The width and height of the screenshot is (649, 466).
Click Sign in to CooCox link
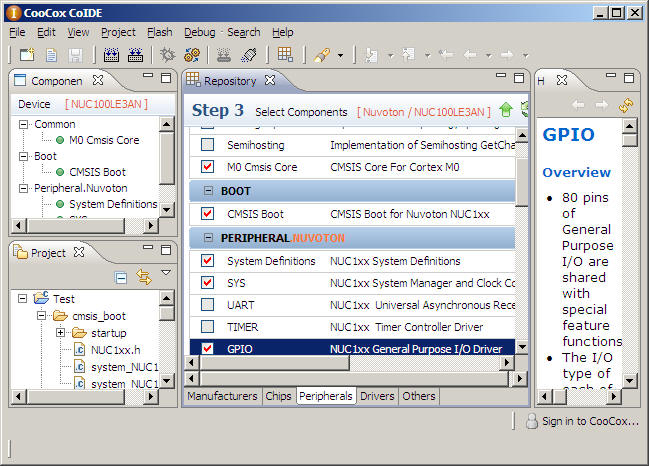pyautogui.click(x=589, y=421)
